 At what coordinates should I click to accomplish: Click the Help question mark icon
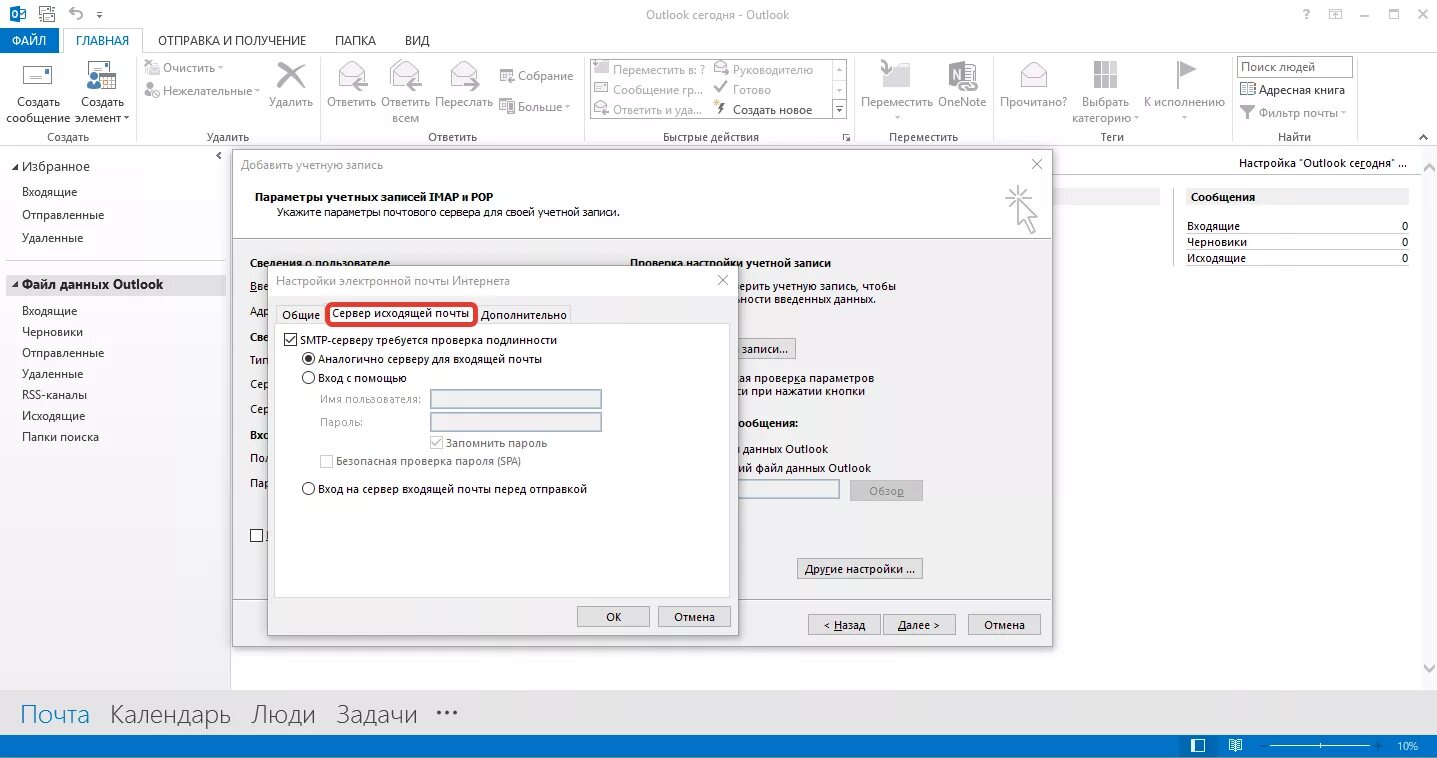[1307, 14]
